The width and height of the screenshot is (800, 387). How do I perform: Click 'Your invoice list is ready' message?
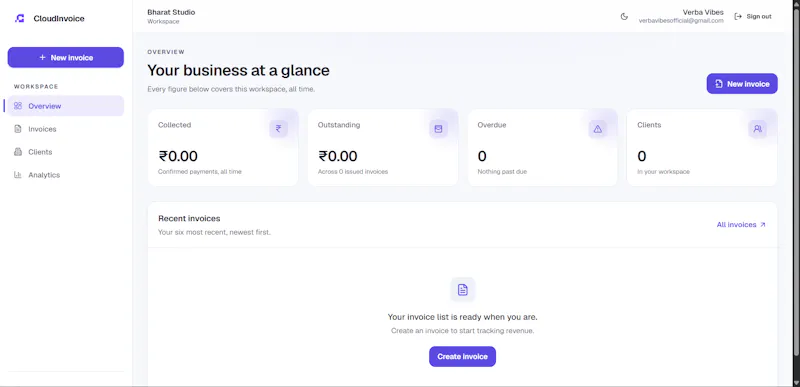tap(462, 317)
